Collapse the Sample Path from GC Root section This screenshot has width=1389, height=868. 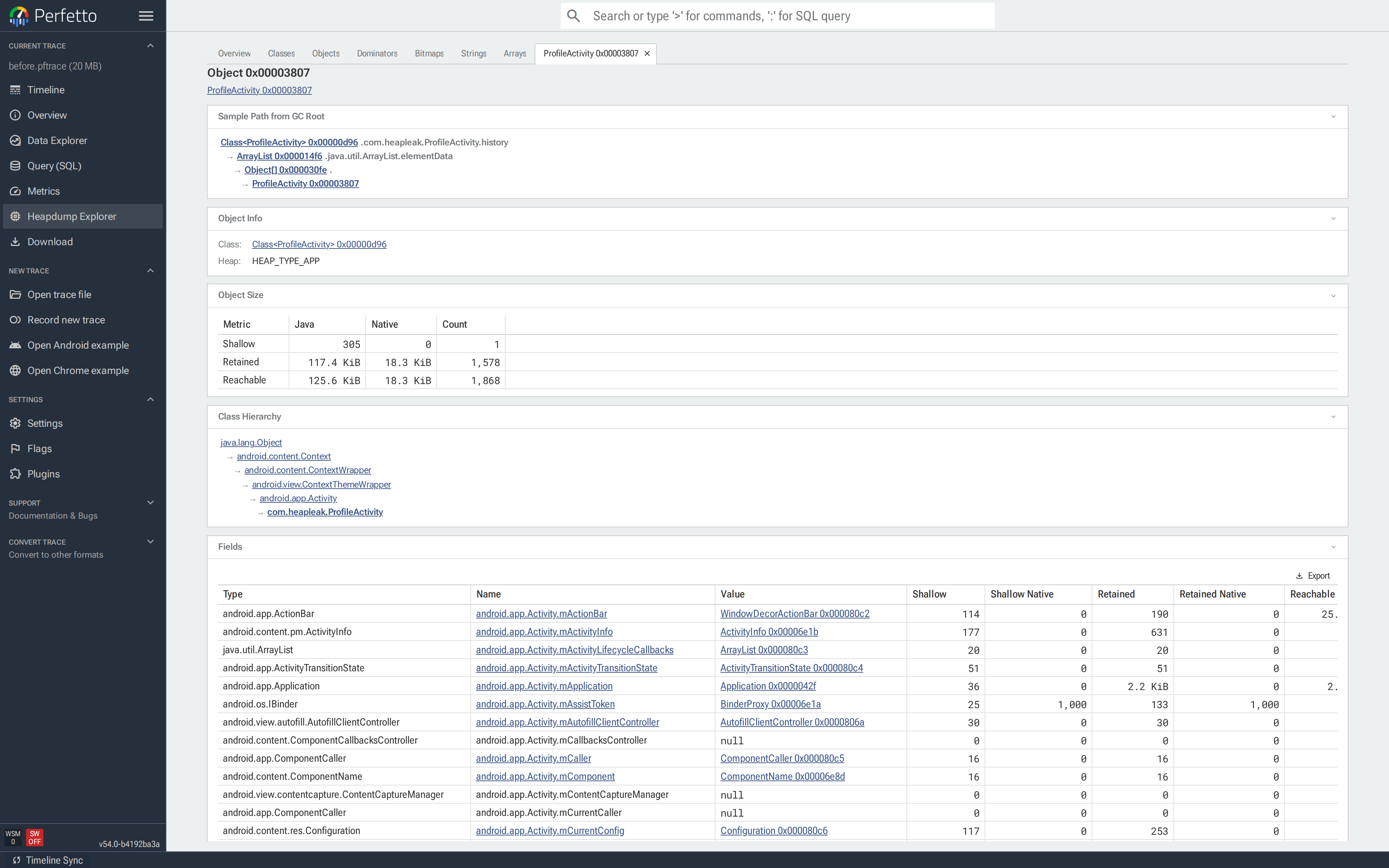pos(1333,116)
